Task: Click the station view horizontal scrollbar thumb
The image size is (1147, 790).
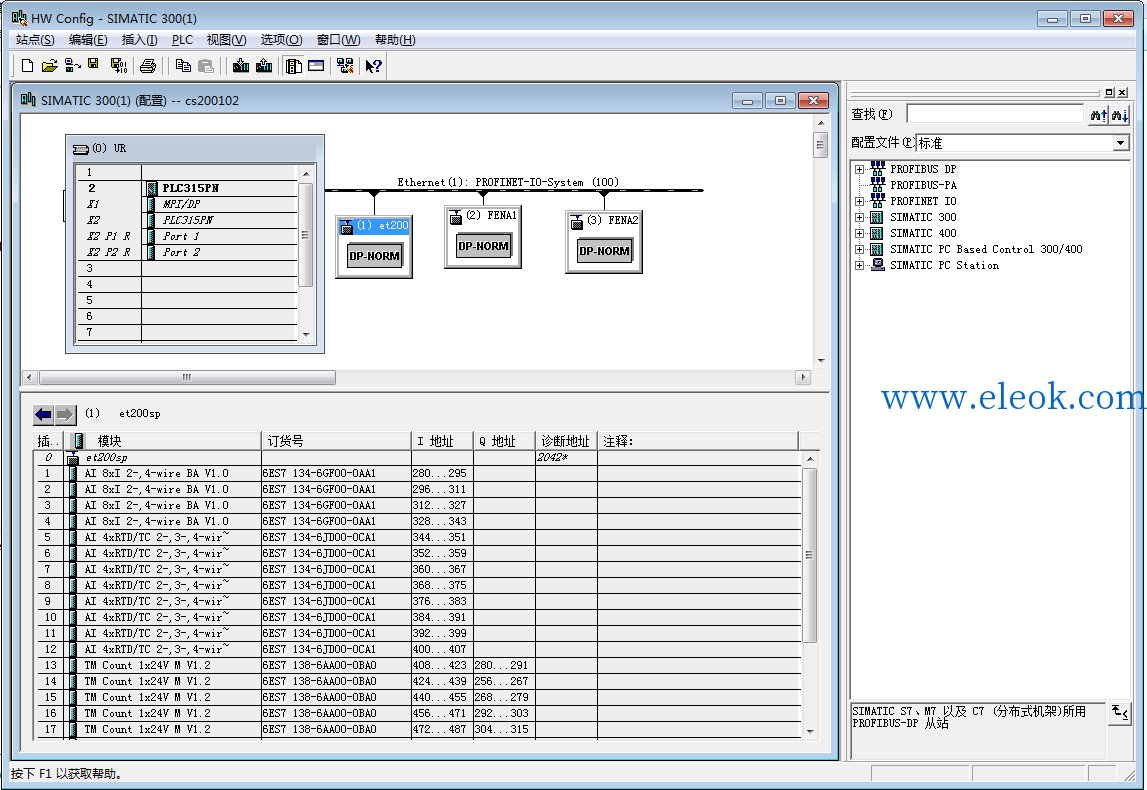Action: pyautogui.click(x=187, y=378)
